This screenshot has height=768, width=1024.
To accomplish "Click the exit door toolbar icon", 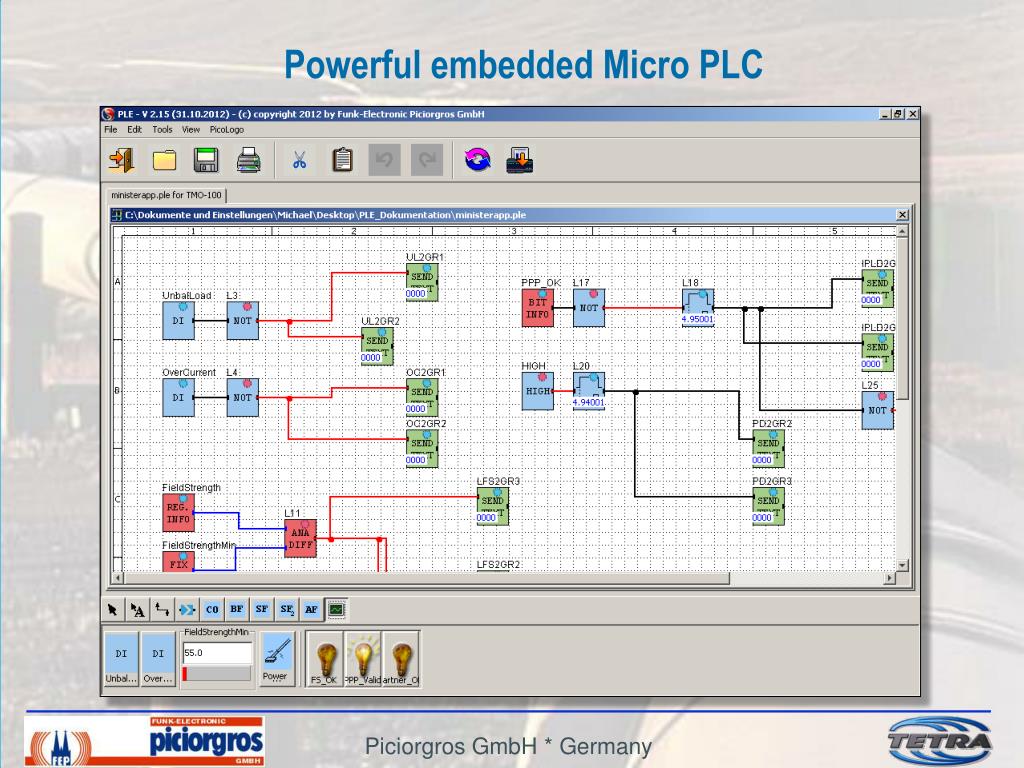I will point(121,160).
